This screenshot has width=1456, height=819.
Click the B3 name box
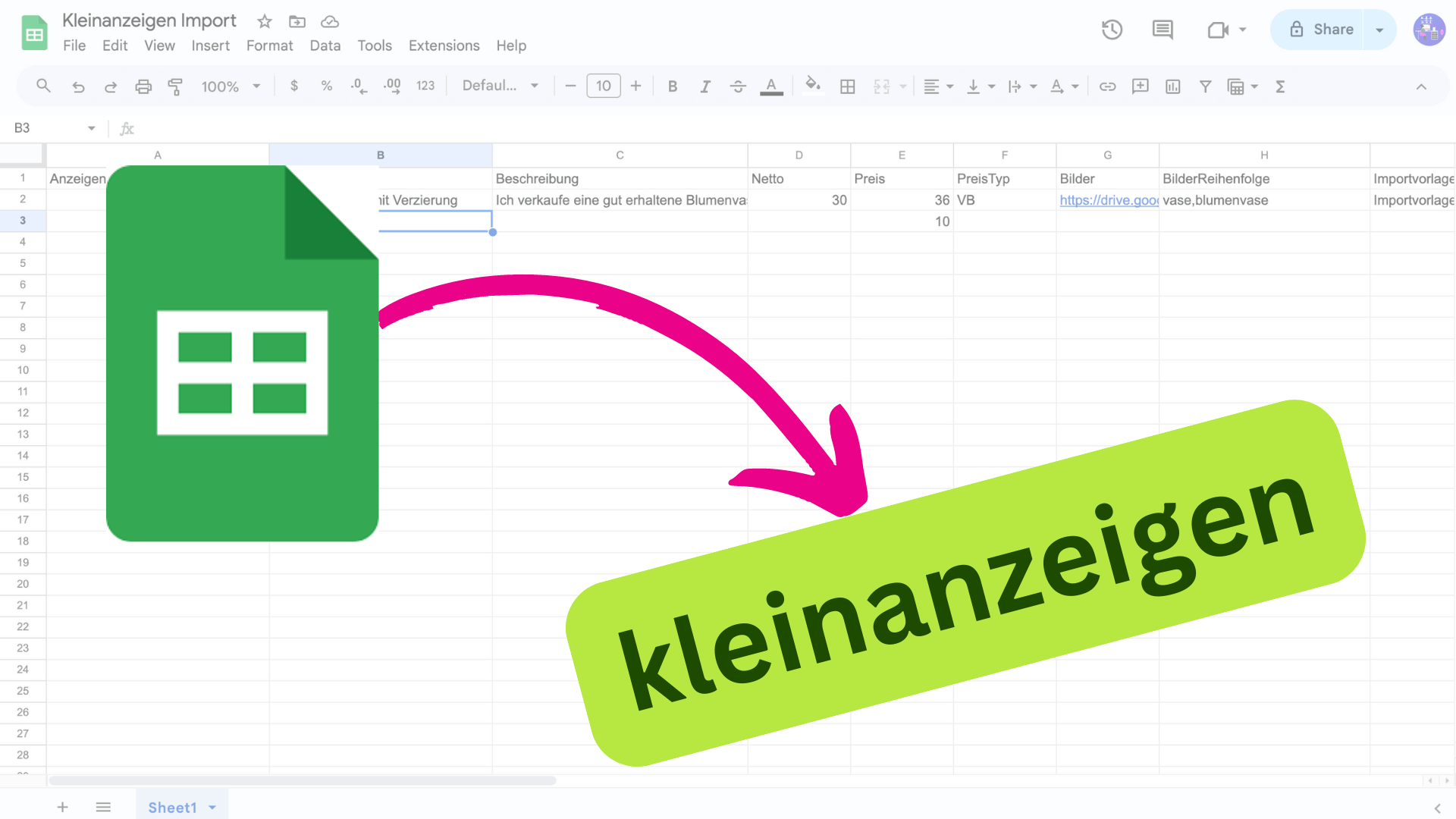(53, 128)
